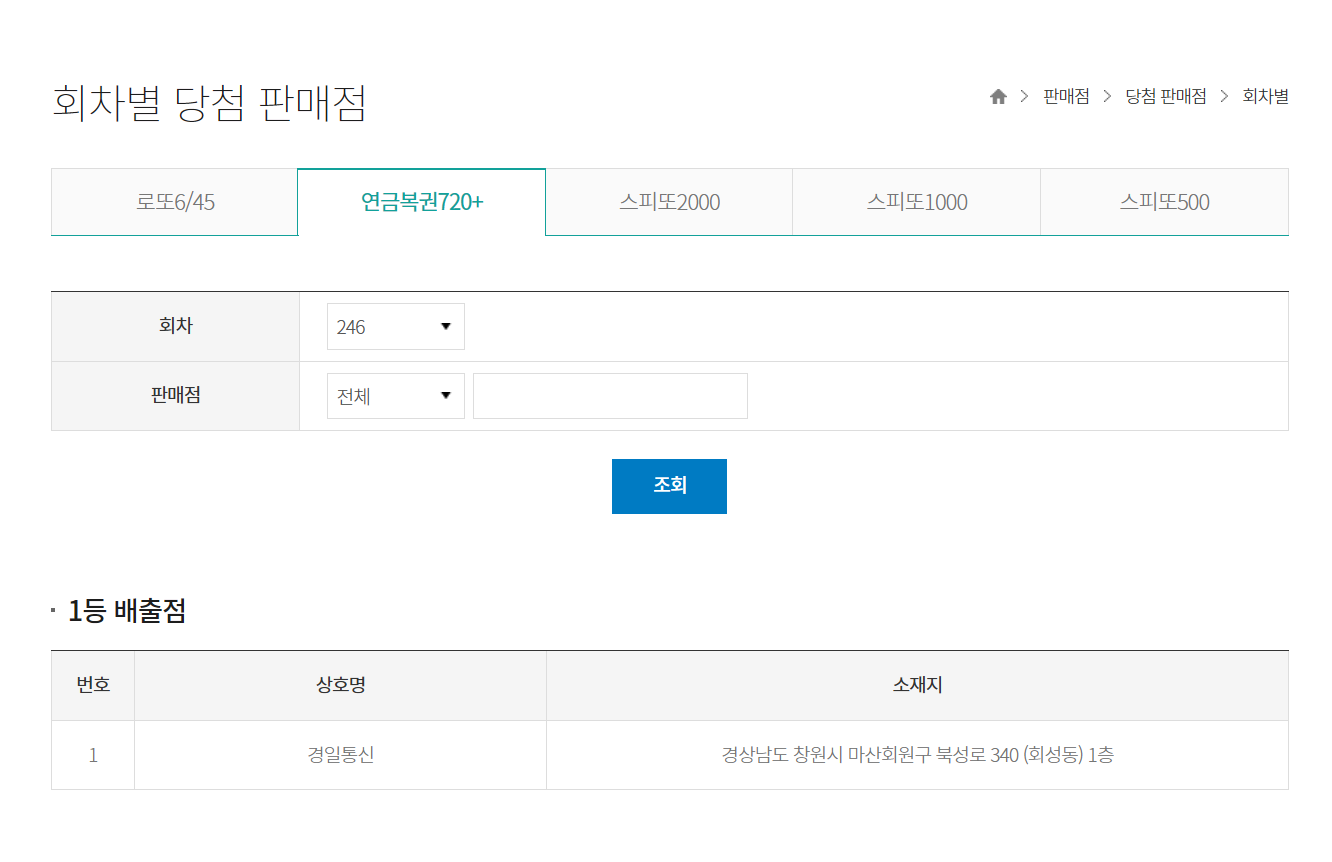The height and width of the screenshot is (862, 1332).
Task: Select address 경상남도 창원시 마산회원구 북성로 340
Action: pyautogui.click(x=918, y=755)
